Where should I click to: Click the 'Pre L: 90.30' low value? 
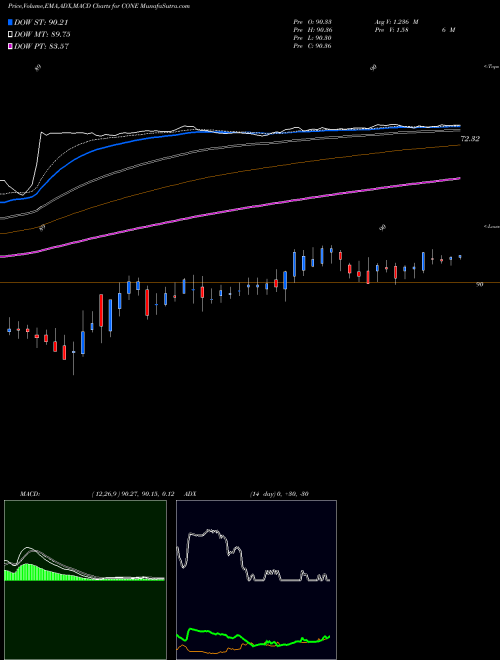point(312,38)
